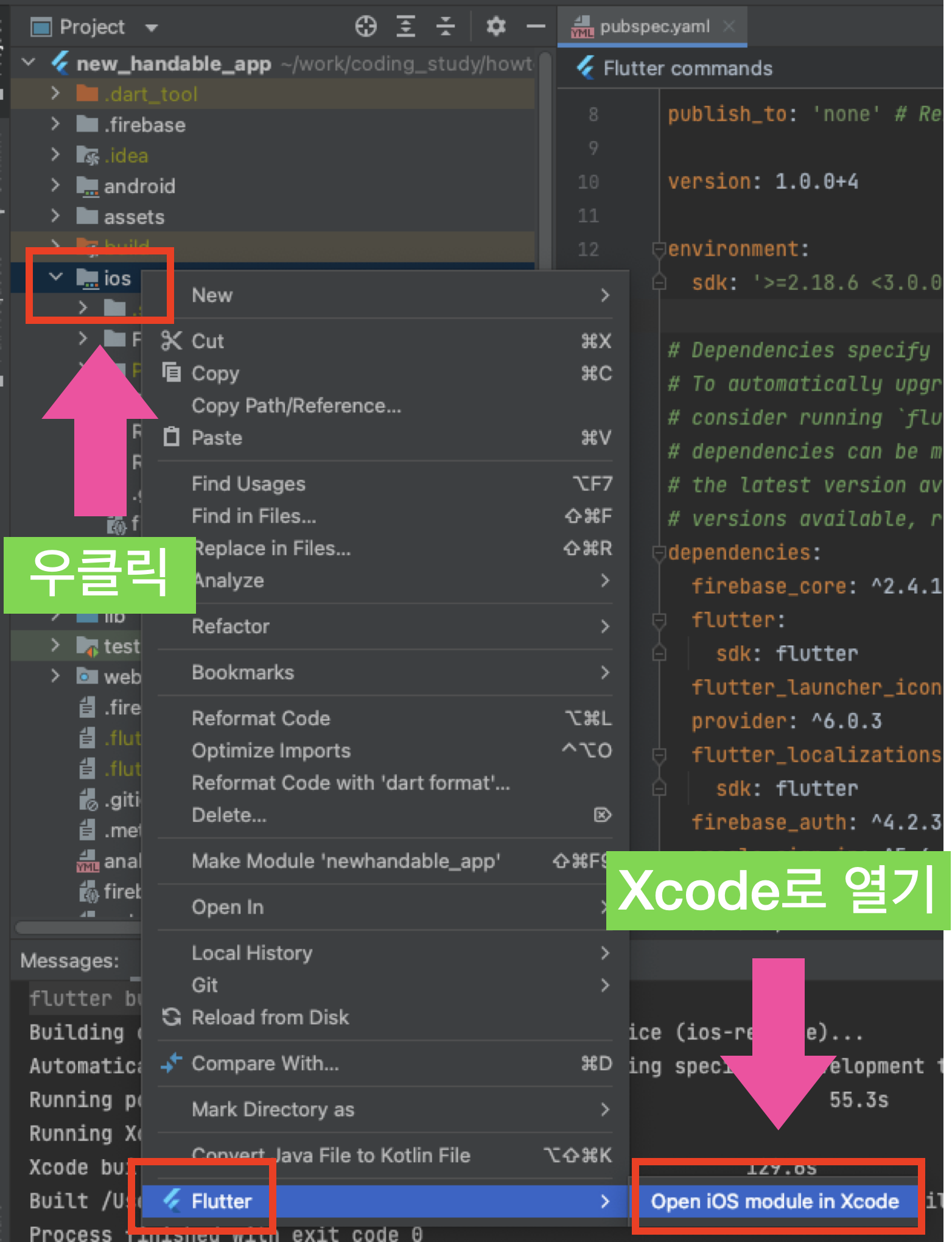Collapse the new_handable_app root node
The height and width of the screenshot is (1242, 952).
pos(28,63)
